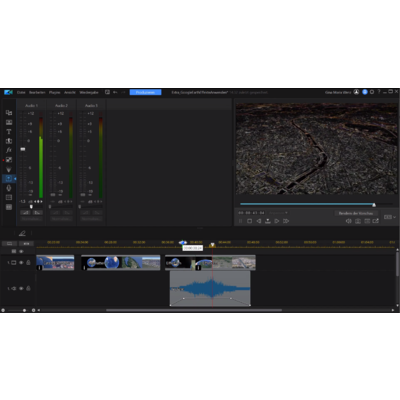400x400 pixels.
Task: Open the Datei menu
Action: coord(21,92)
